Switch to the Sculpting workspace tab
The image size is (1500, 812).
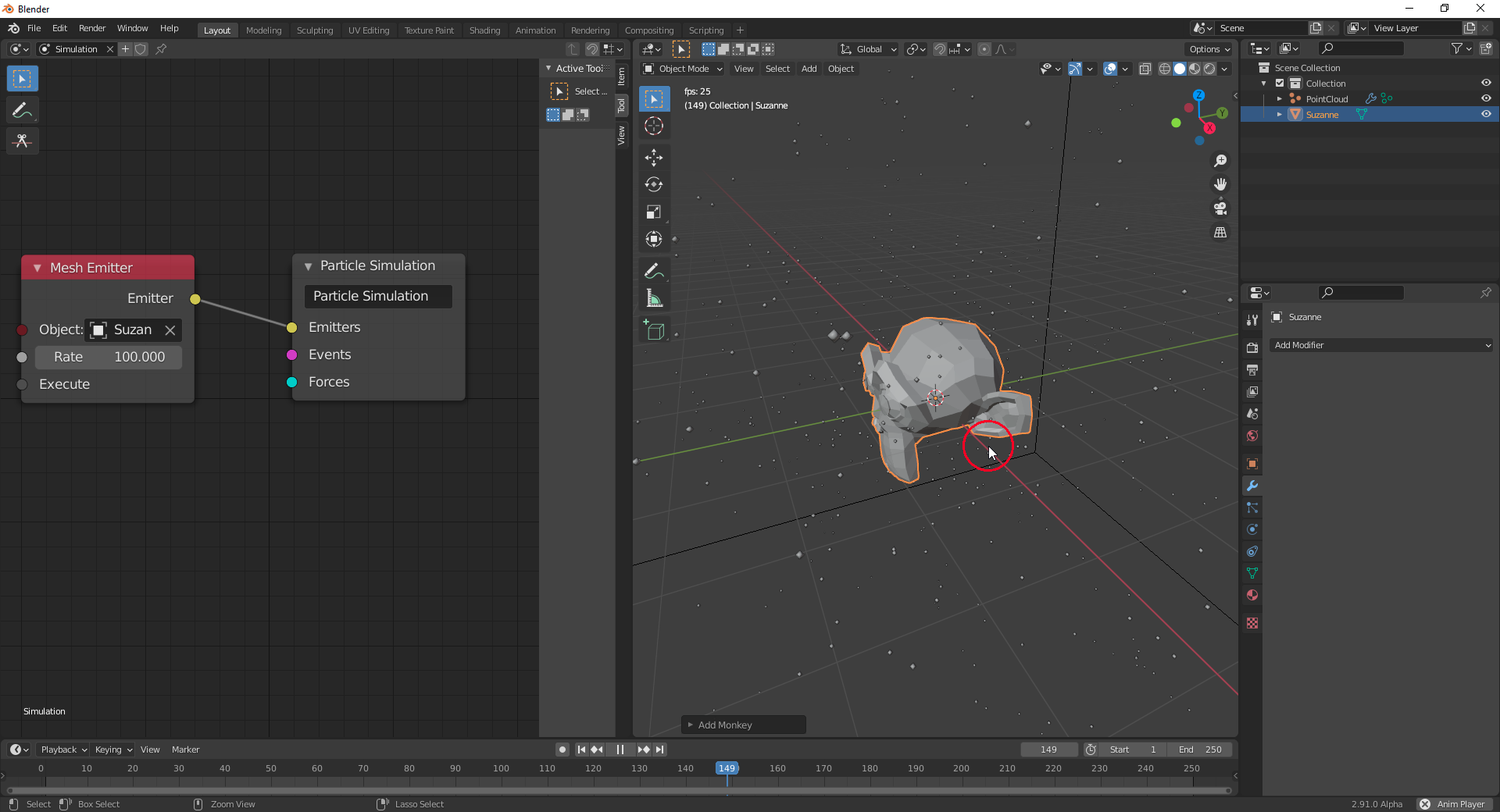[x=315, y=30]
